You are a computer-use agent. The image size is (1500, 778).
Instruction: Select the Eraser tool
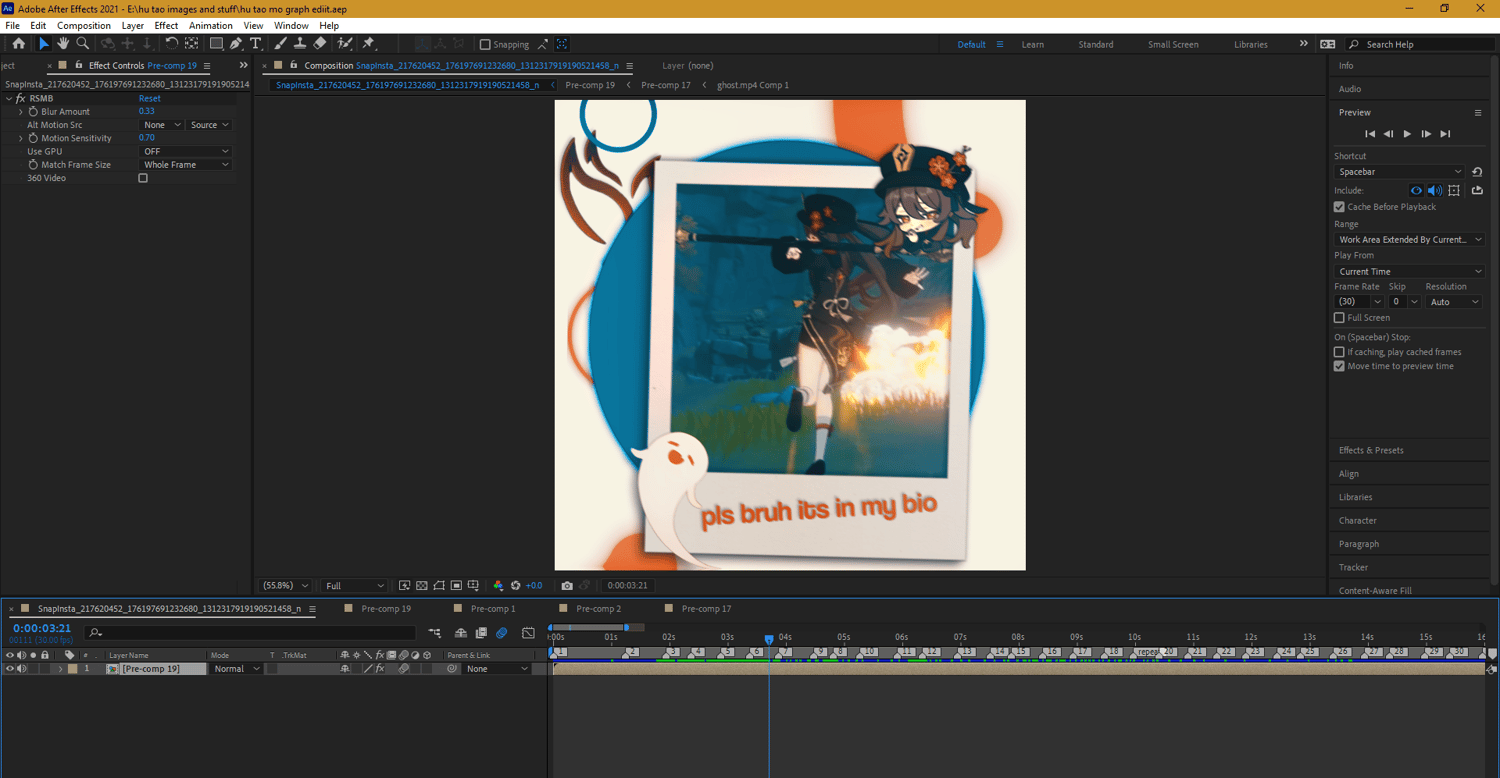[x=319, y=44]
